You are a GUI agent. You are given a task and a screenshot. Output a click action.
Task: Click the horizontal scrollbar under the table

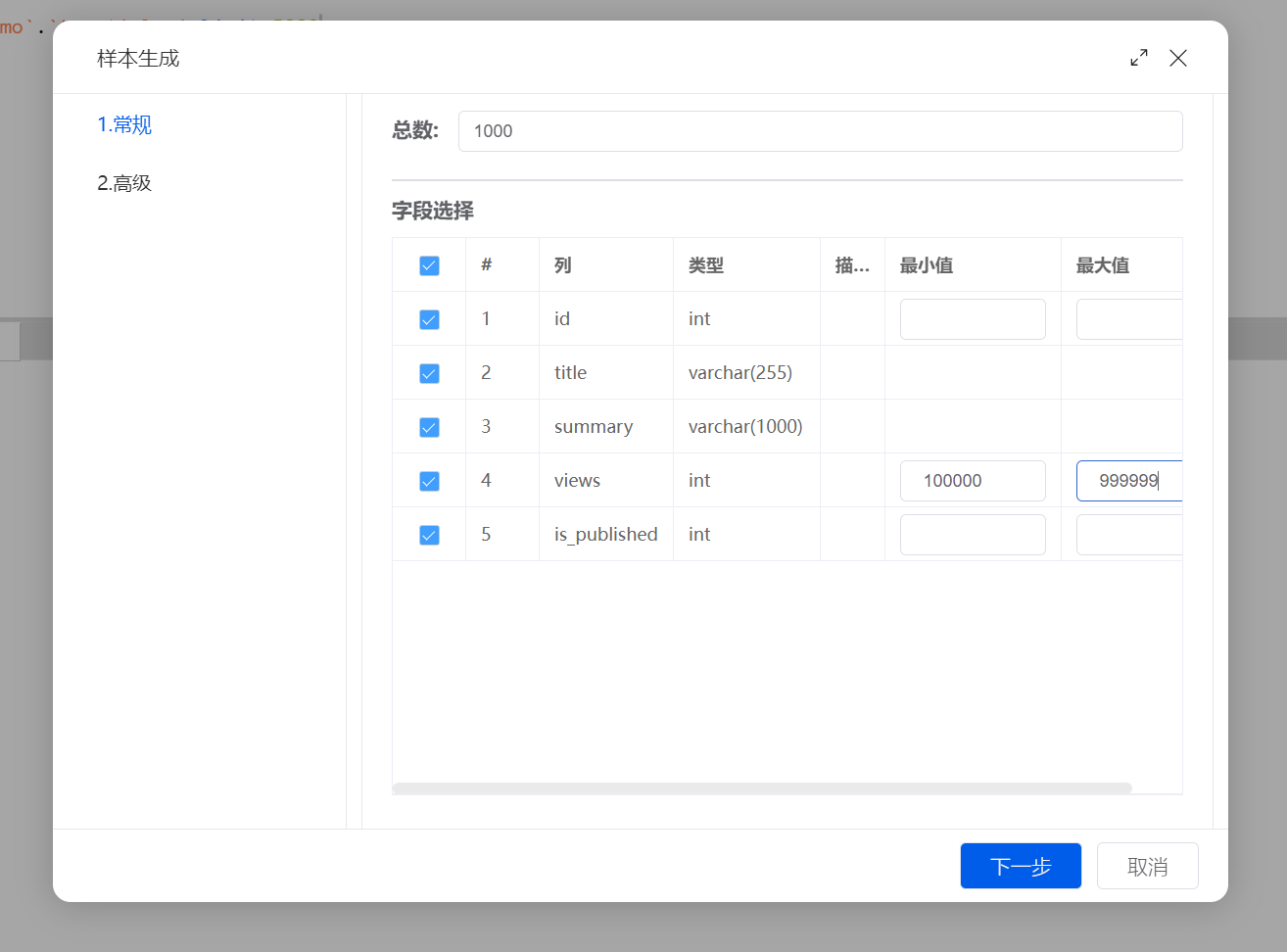pos(762,787)
